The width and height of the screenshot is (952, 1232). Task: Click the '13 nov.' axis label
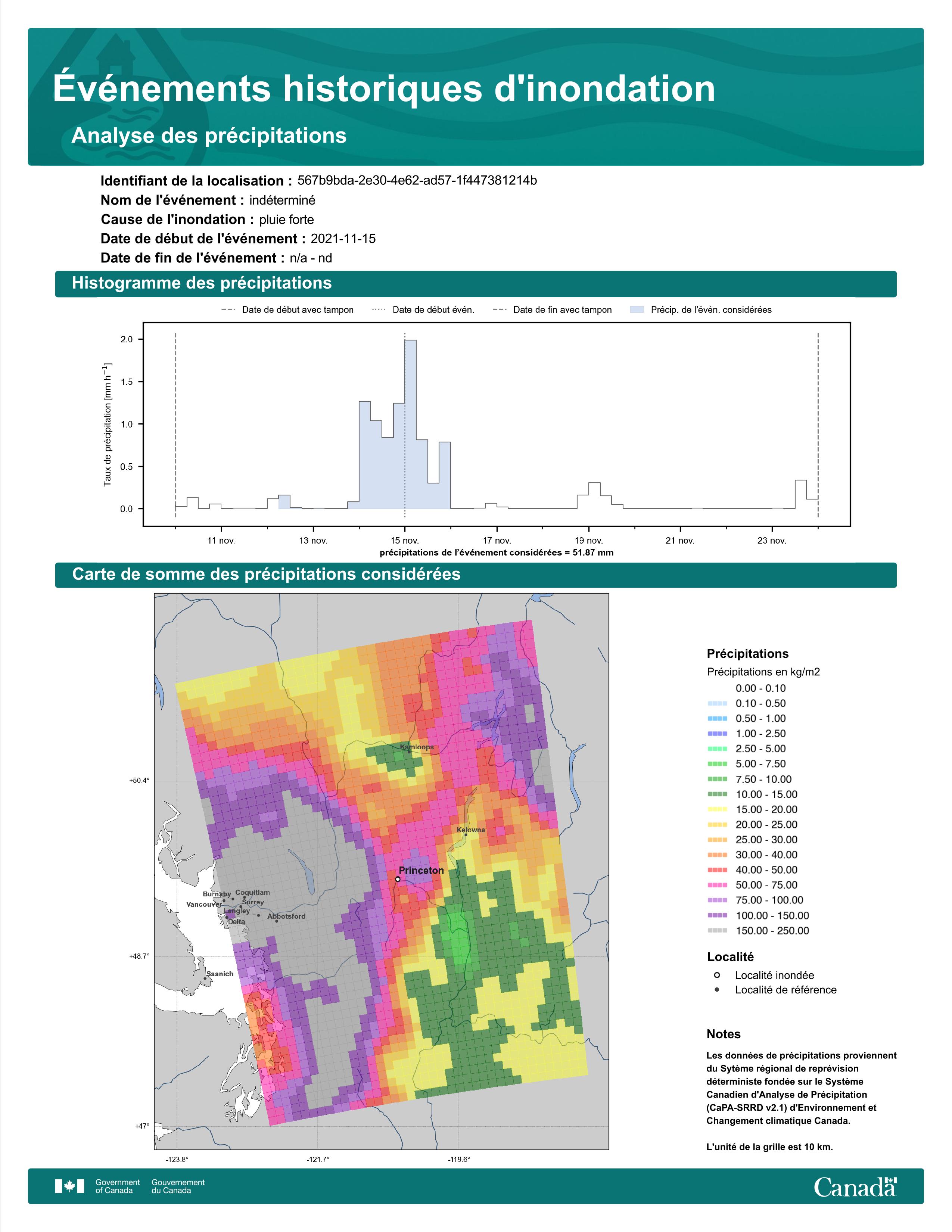[x=313, y=541]
